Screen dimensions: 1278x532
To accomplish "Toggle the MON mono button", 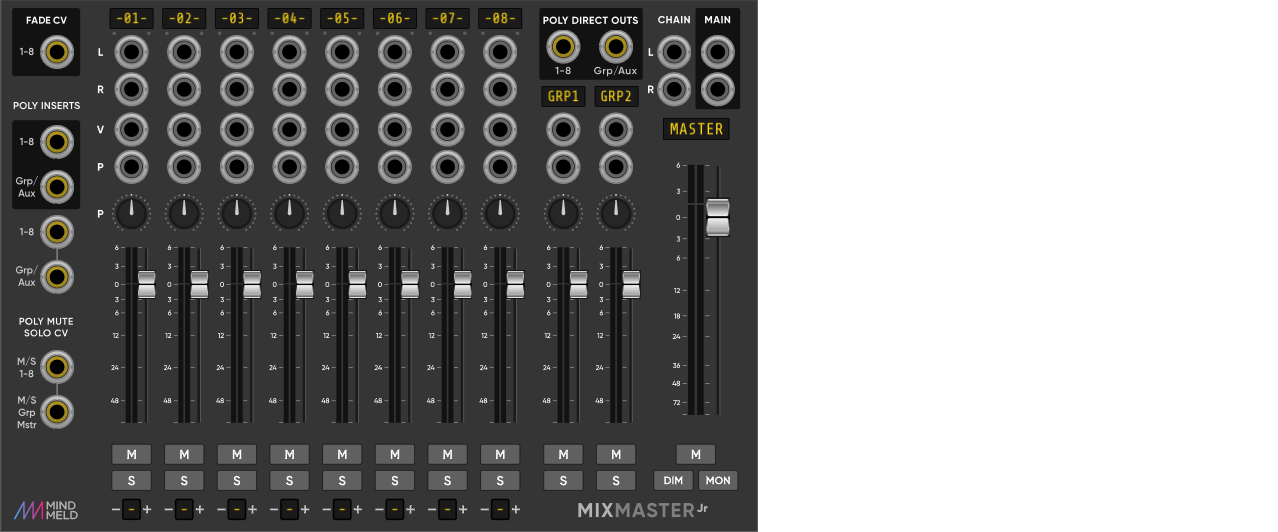I will [718, 480].
